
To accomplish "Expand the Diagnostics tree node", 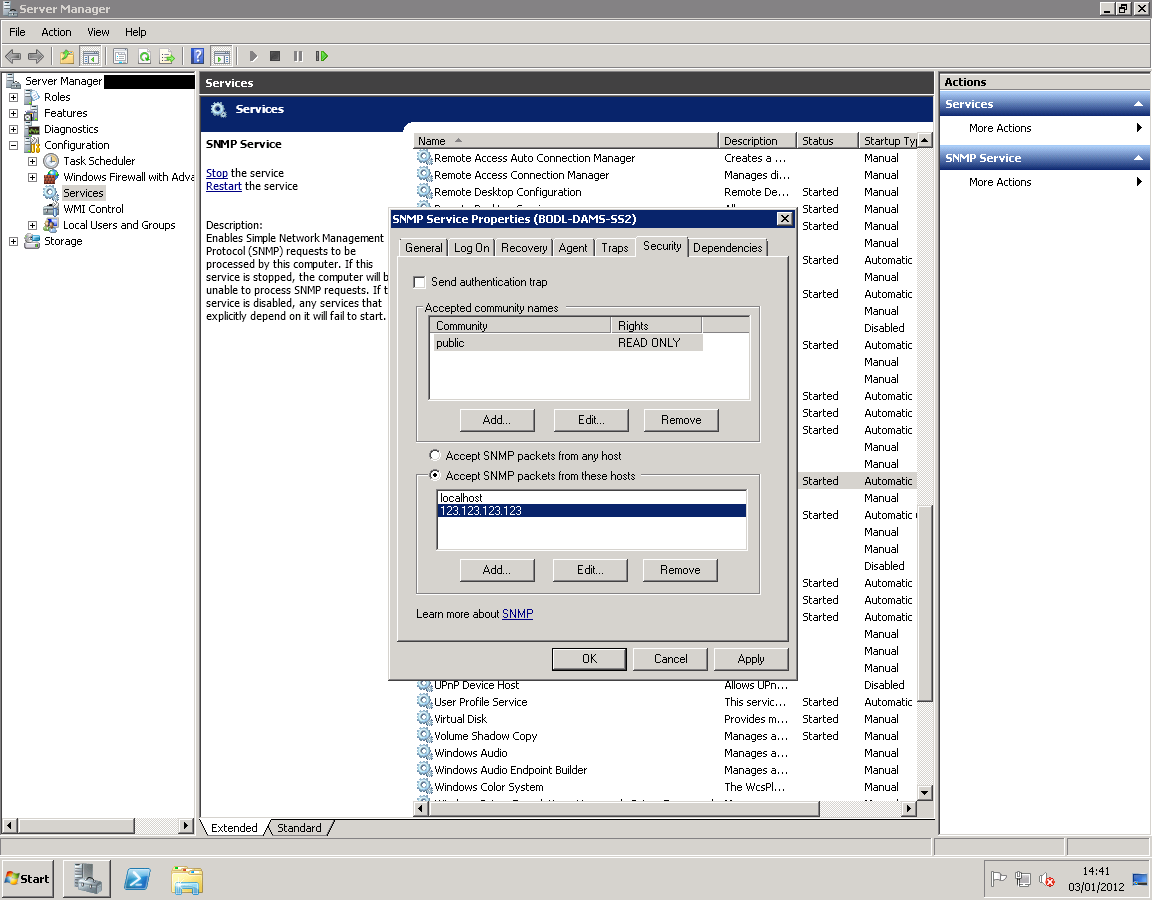I will 13,129.
